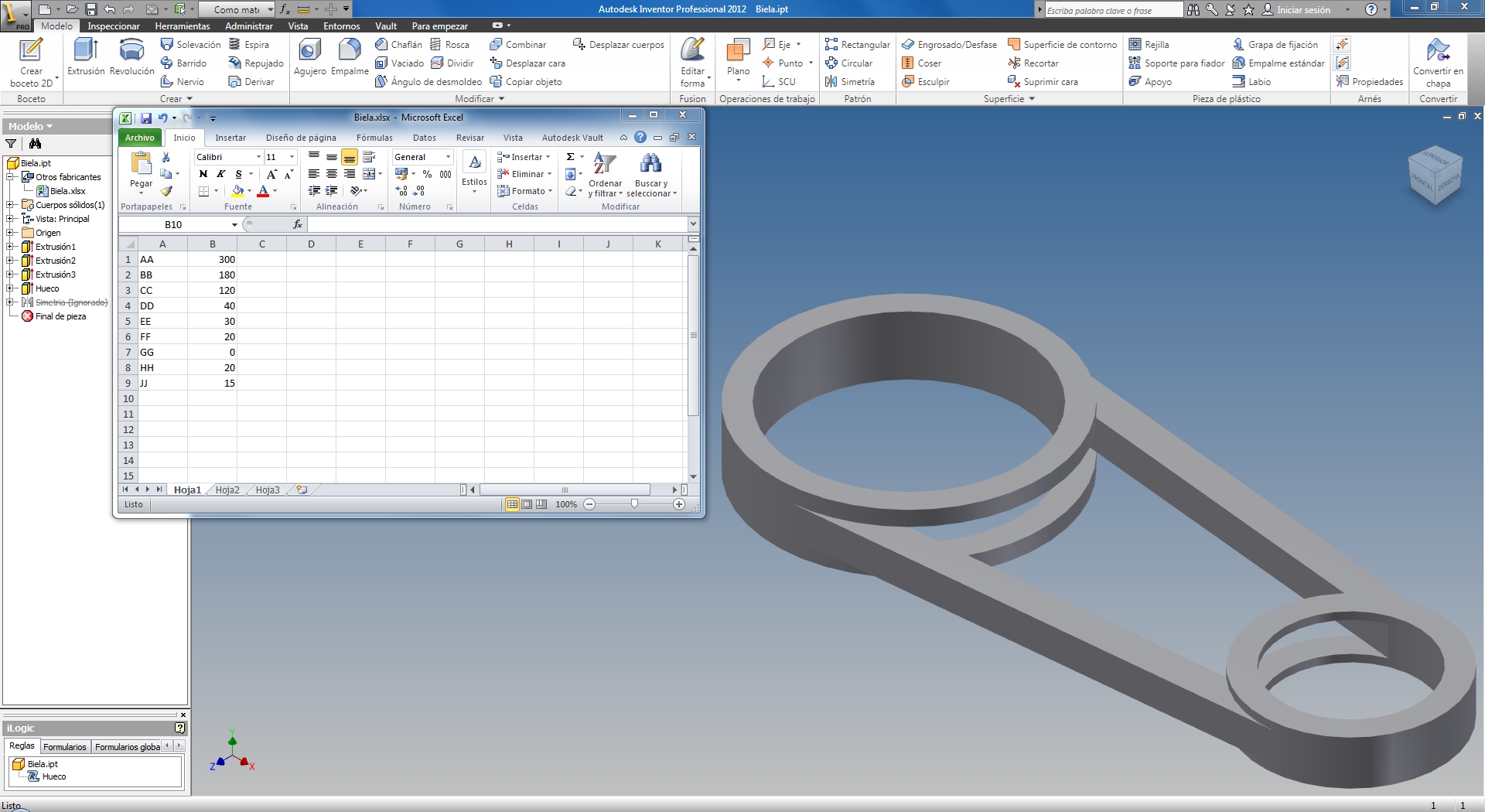The height and width of the screenshot is (812, 1485).
Task: Click the Agujero hole tool
Action: pyautogui.click(x=309, y=56)
